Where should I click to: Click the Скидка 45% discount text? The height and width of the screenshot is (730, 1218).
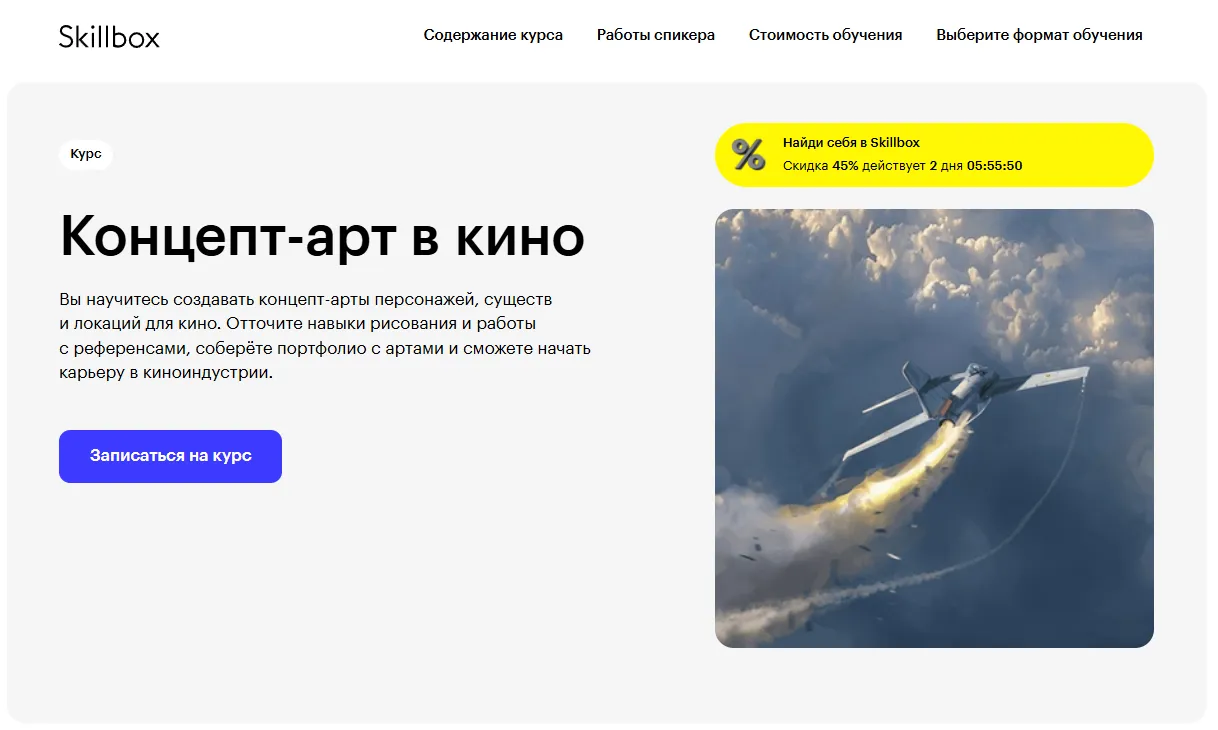coord(821,166)
